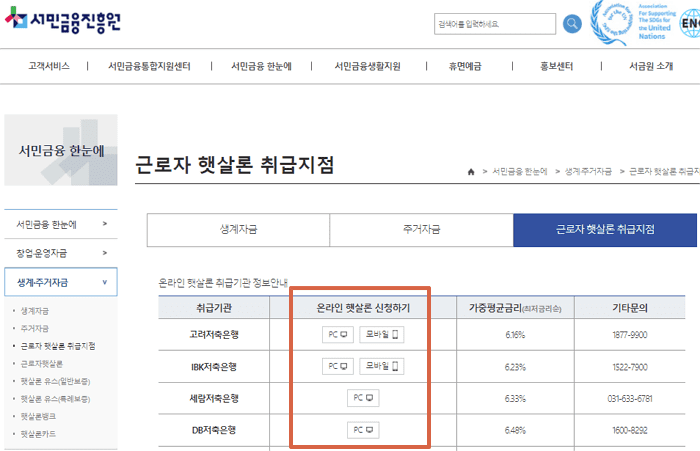Open the 서민금융생활지원 menu
The image size is (700, 451).
(367, 66)
